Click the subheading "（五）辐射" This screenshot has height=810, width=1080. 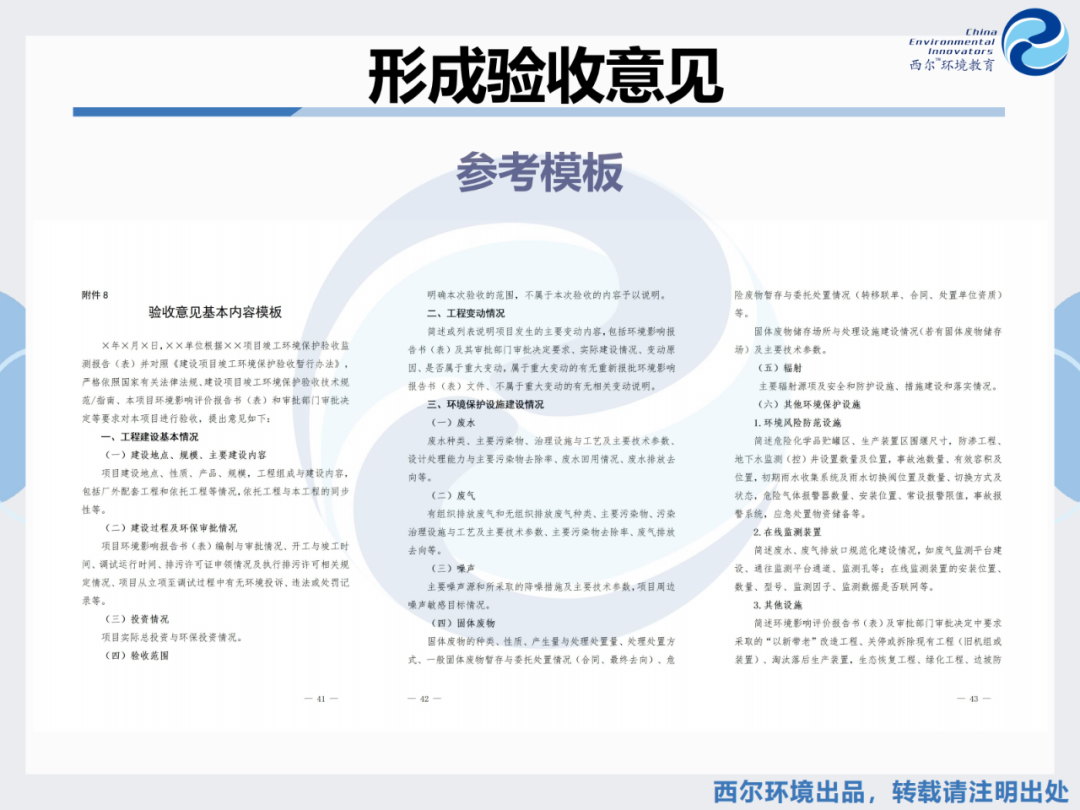(780, 368)
